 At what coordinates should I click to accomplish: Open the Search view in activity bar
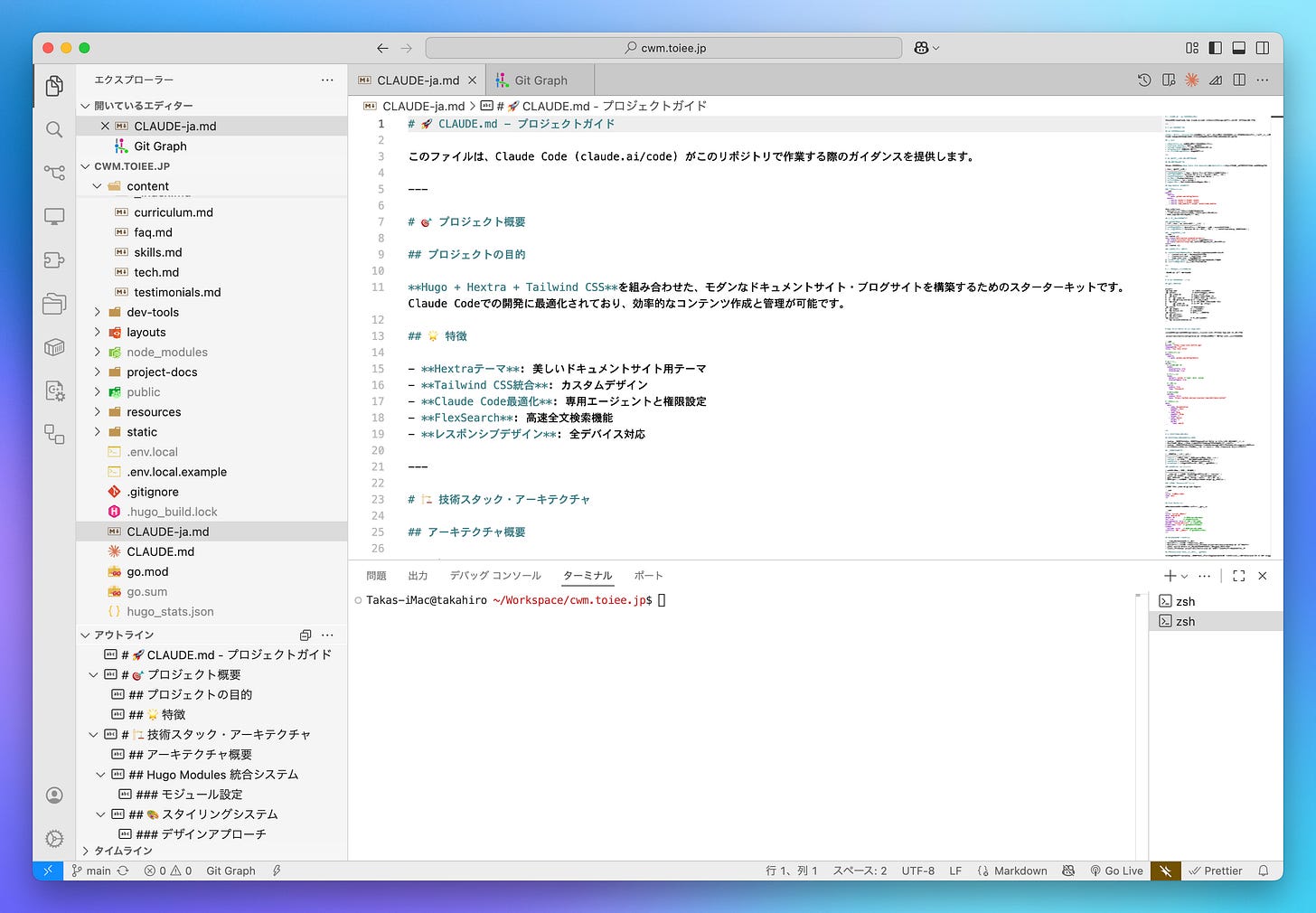[x=54, y=129]
